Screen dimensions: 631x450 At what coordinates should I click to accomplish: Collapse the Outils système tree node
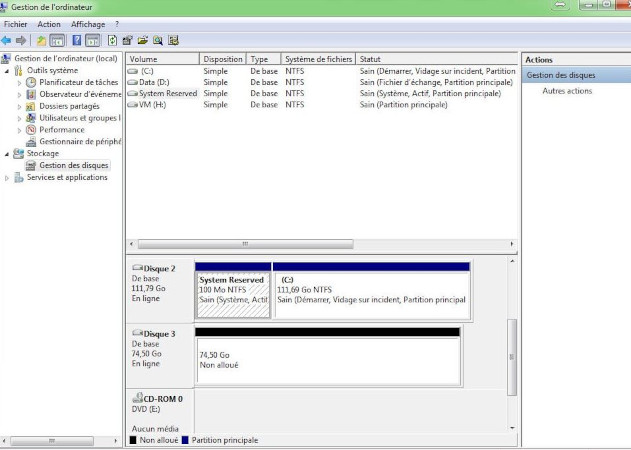8,71
